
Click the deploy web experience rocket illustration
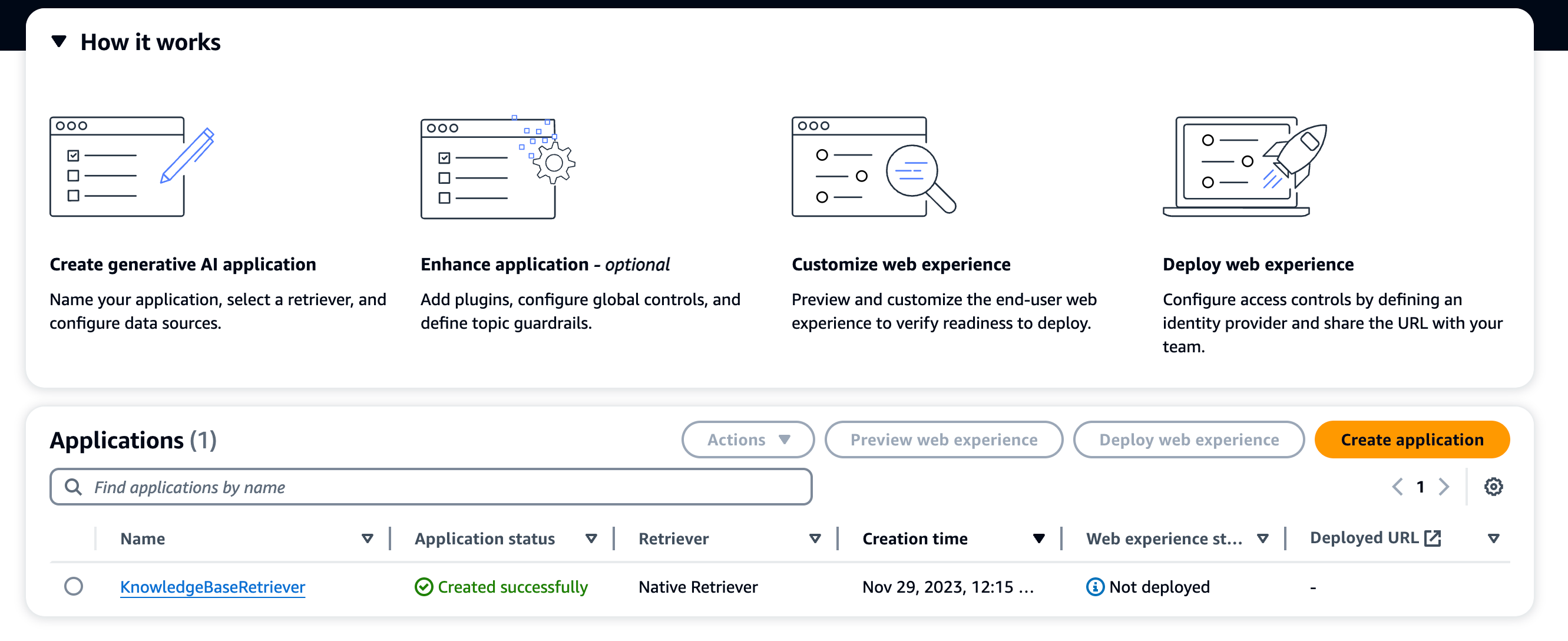click(x=1244, y=166)
